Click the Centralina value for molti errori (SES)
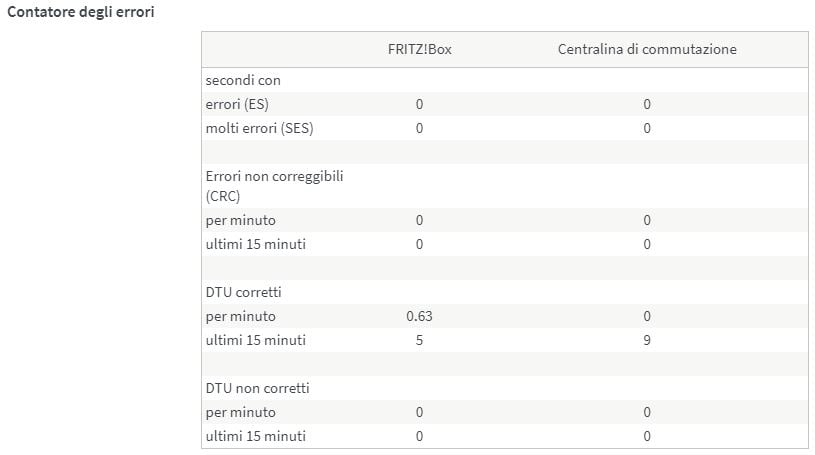Viewport: 815px width, 455px height. [x=647, y=128]
